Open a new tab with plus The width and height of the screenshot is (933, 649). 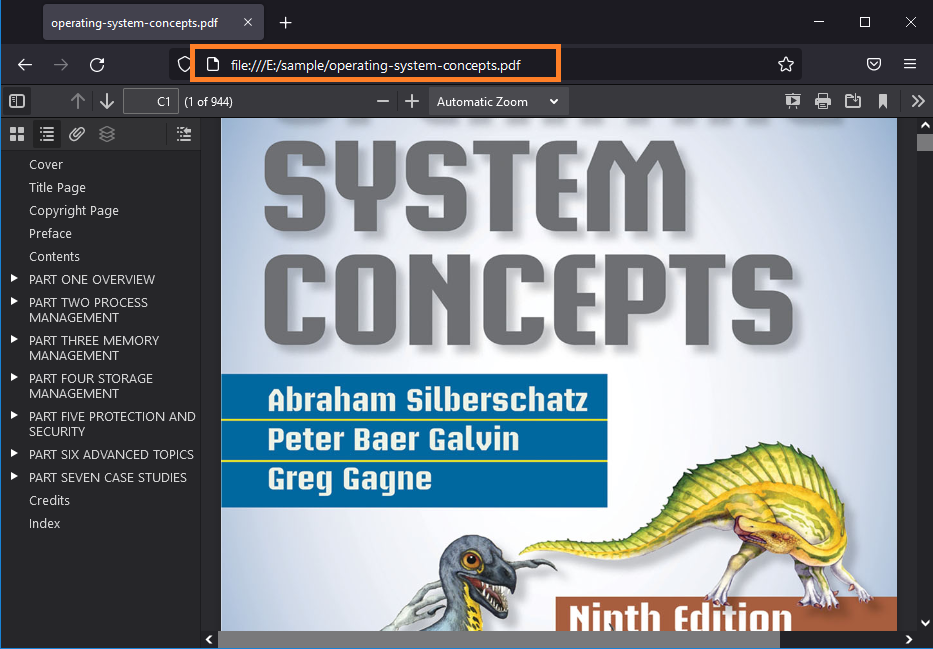[286, 23]
